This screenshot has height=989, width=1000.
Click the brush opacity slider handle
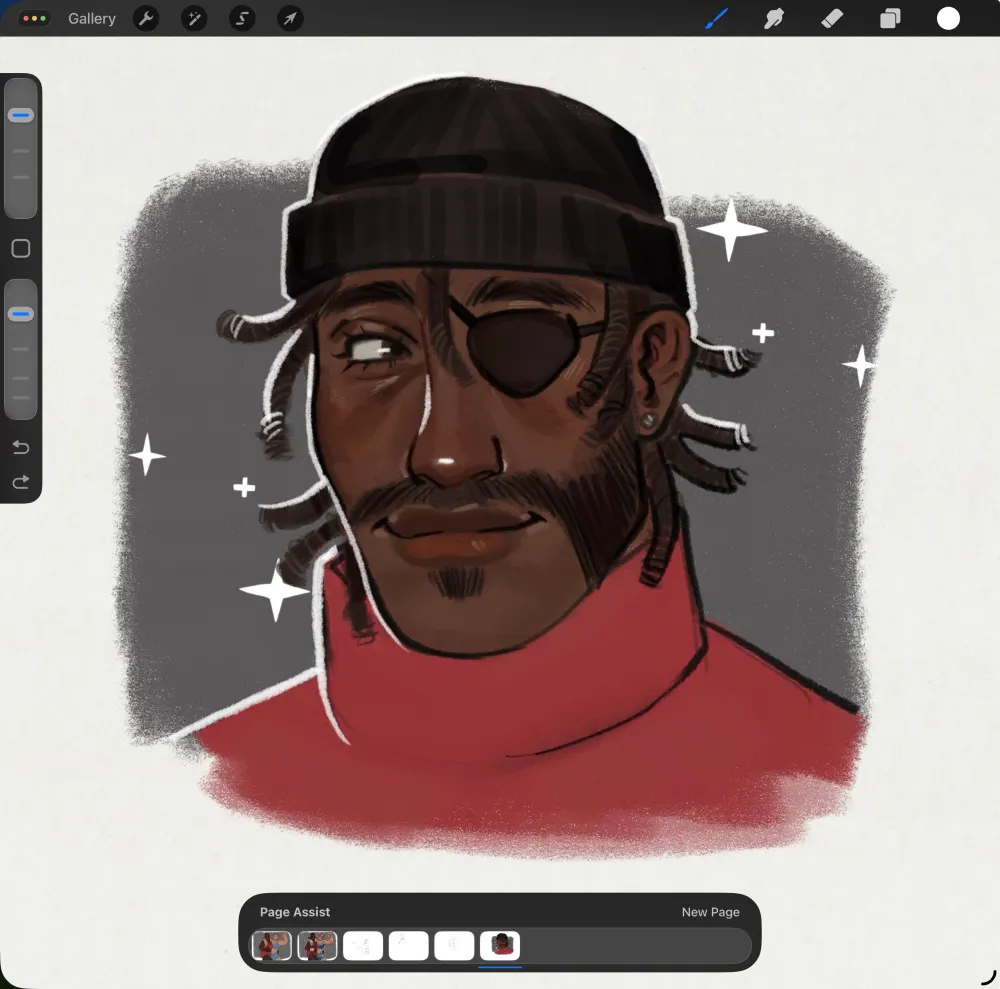(21, 314)
